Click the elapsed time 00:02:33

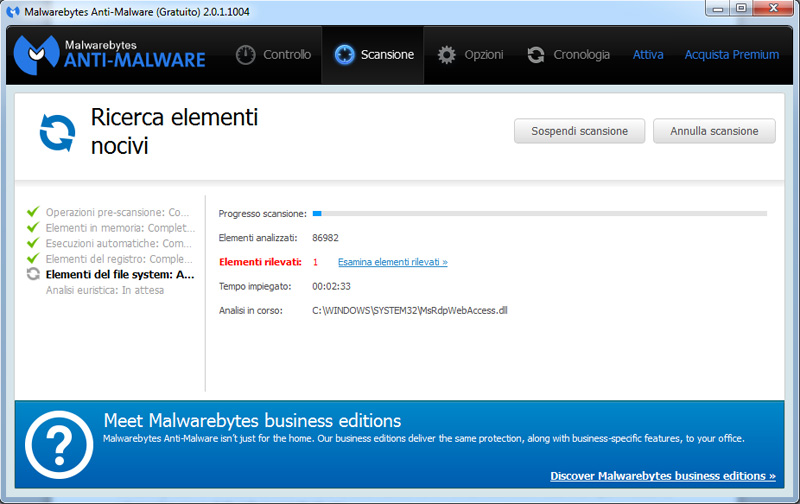(332, 286)
